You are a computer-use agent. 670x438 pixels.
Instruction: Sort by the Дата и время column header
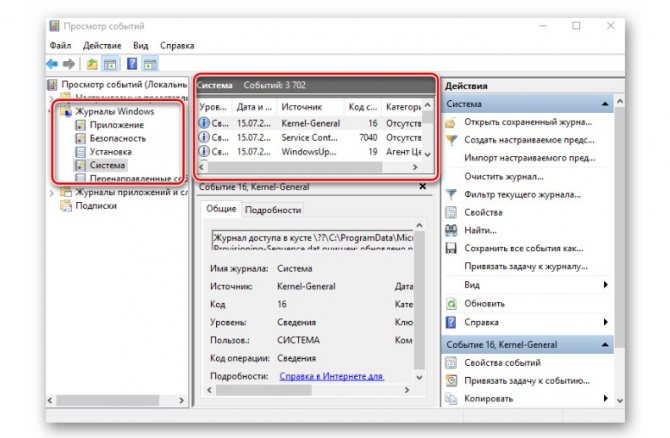254,107
